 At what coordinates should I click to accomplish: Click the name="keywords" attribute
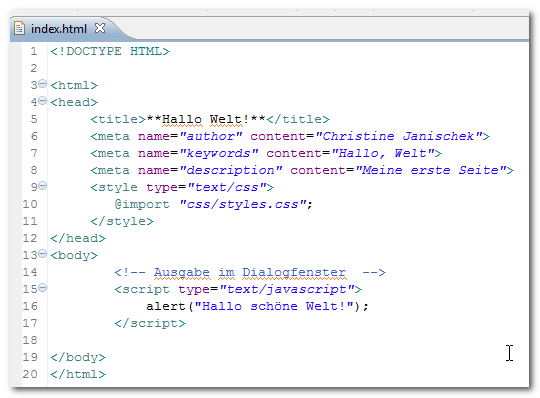tap(198, 153)
